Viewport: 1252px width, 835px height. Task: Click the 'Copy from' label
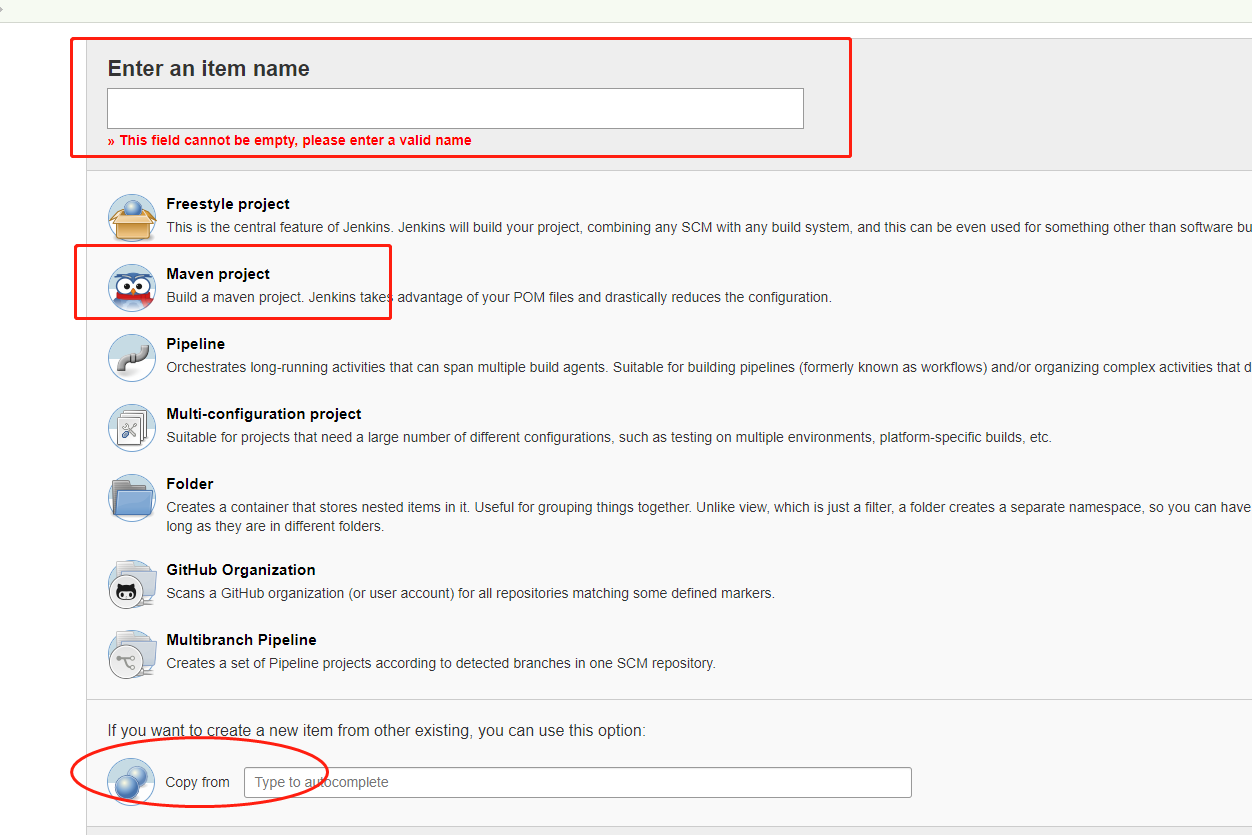click(198, 782)
